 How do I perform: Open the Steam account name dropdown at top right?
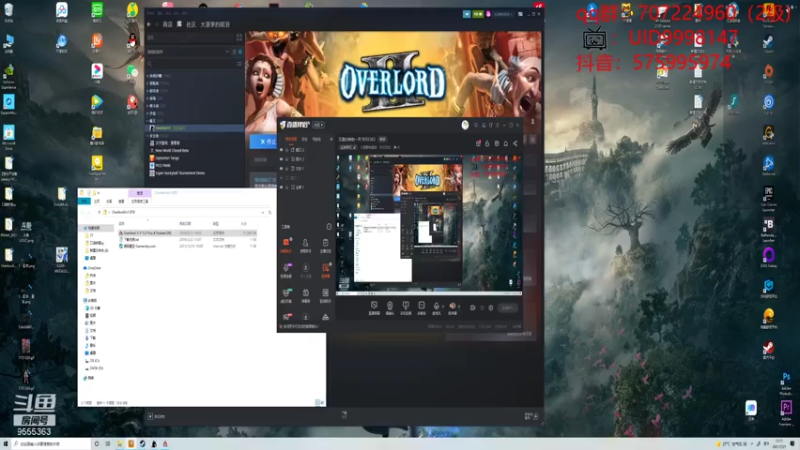coord(503,14)
